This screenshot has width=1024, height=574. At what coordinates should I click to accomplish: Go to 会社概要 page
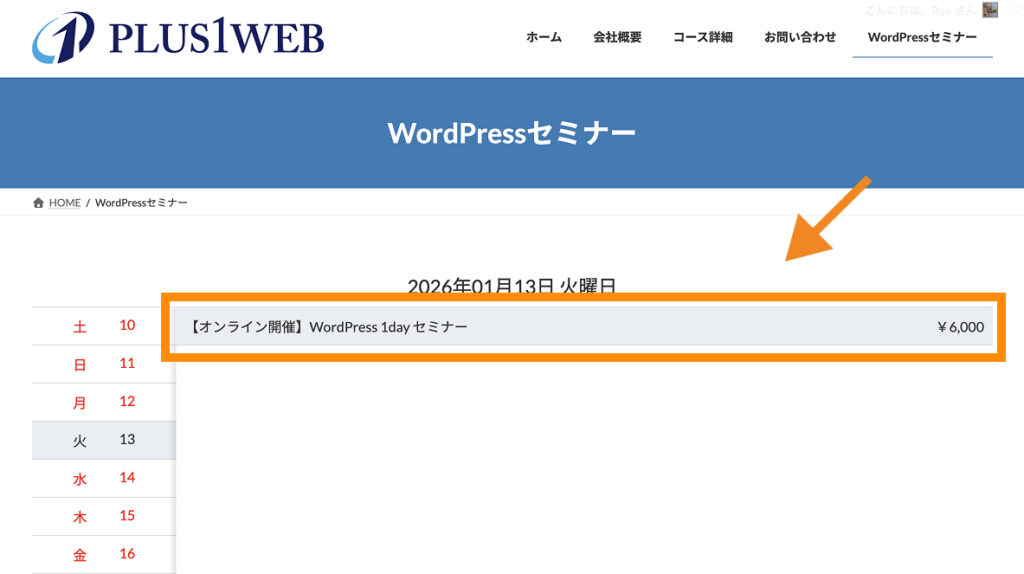[617, 38]
